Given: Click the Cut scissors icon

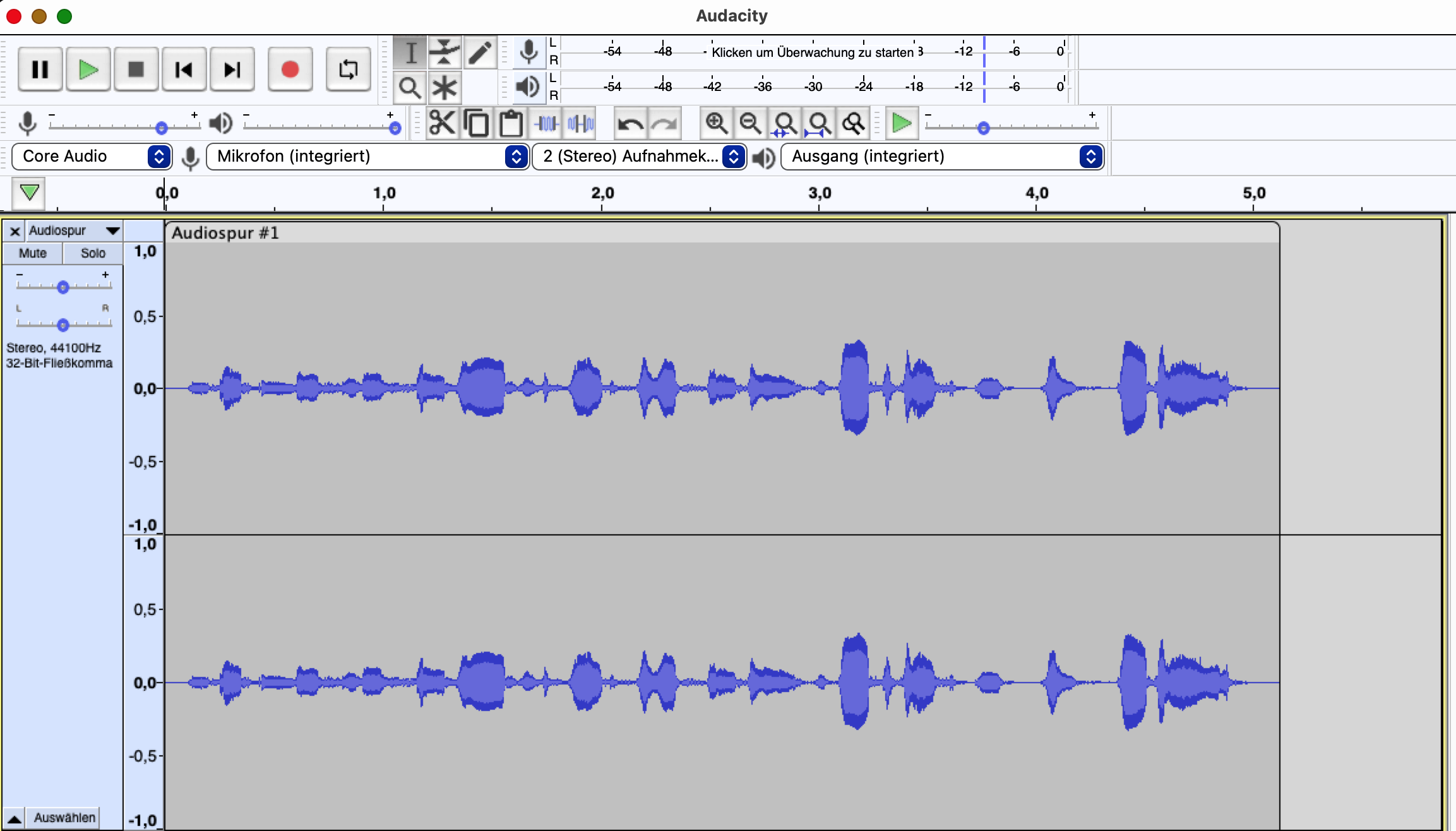Looking at the screenshot, I should [x=441, y=123].
